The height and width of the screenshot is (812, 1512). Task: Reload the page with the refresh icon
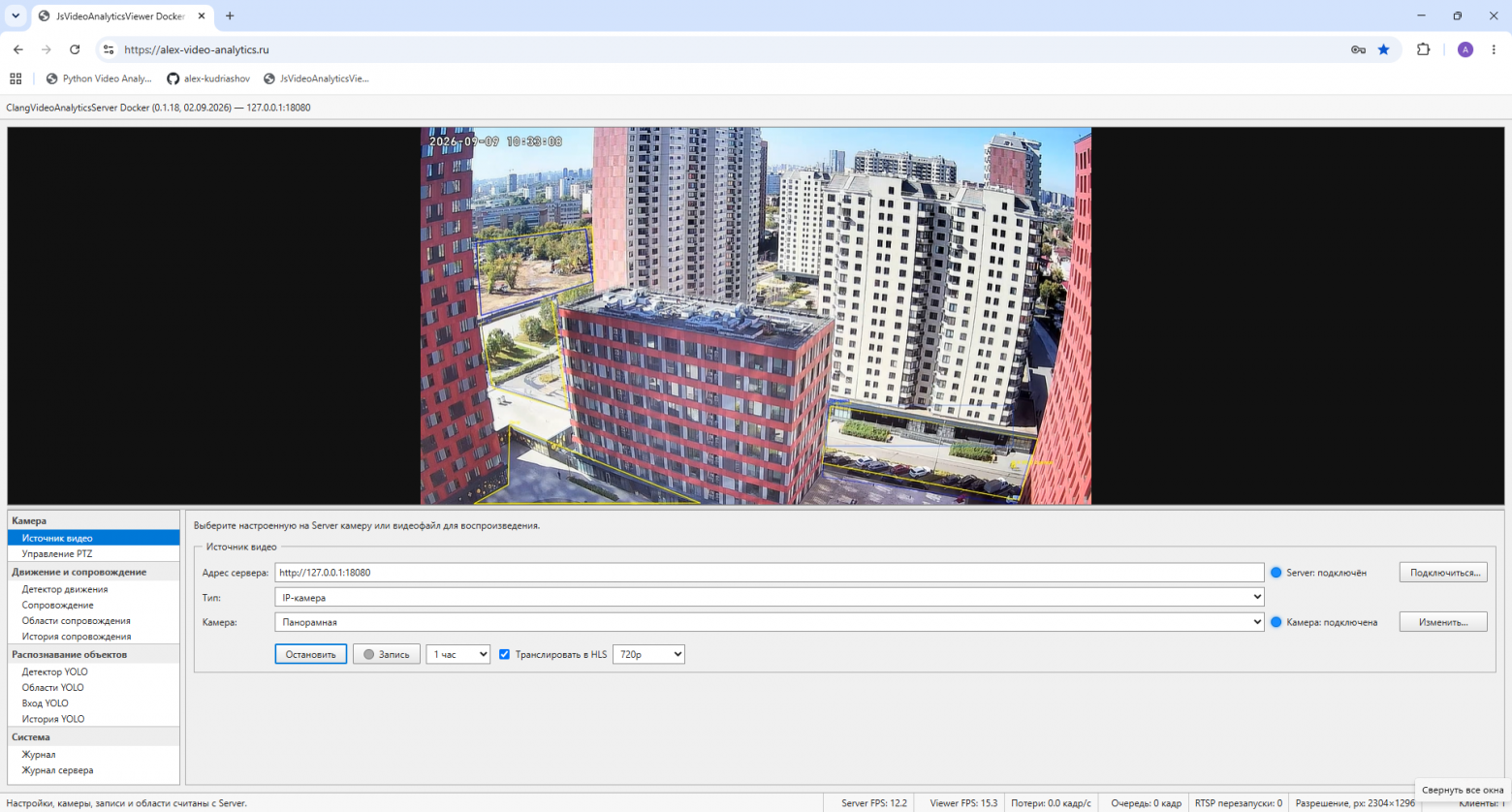[x=75, y=49]
